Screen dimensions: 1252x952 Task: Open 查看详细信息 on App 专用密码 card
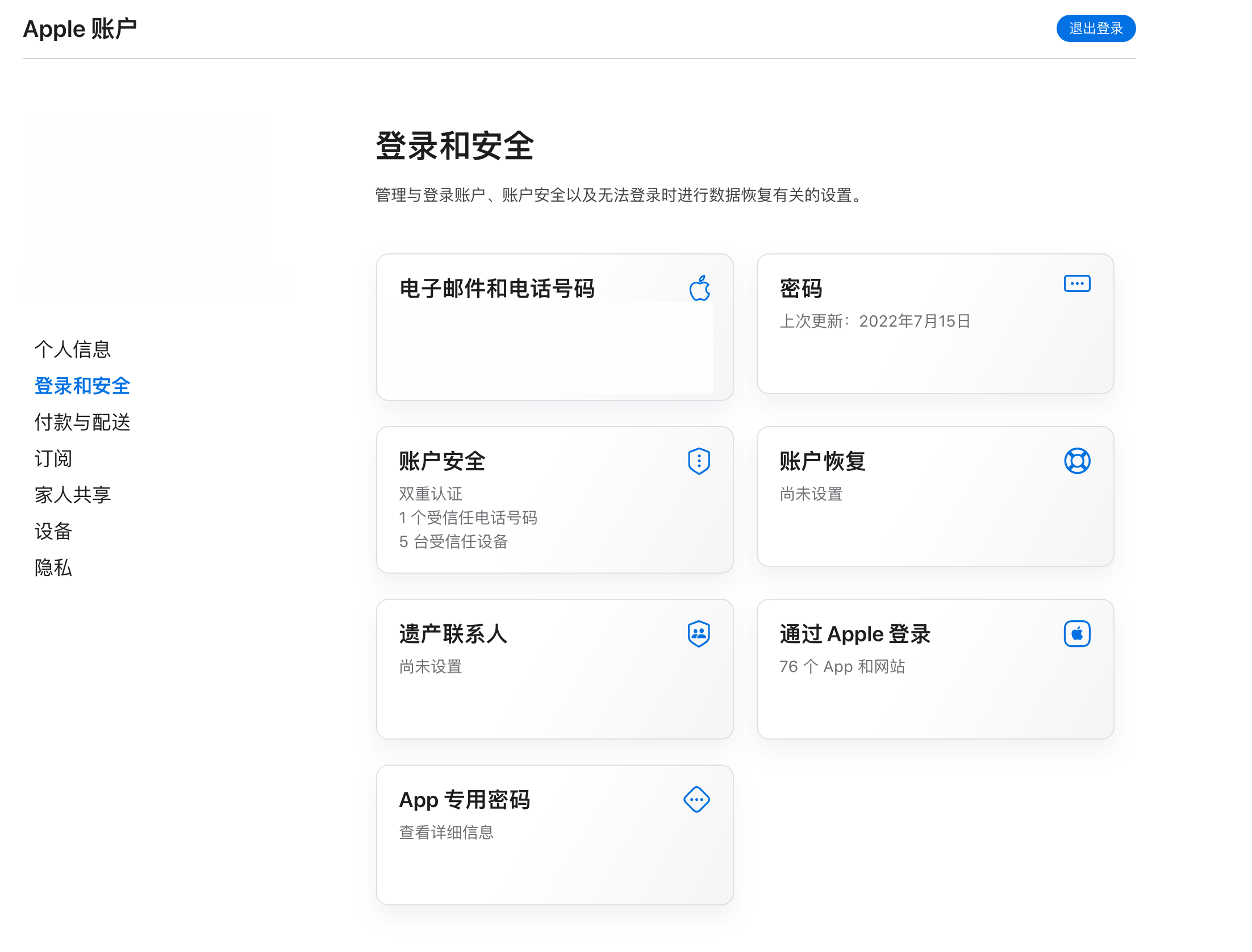tap(446, 832)
